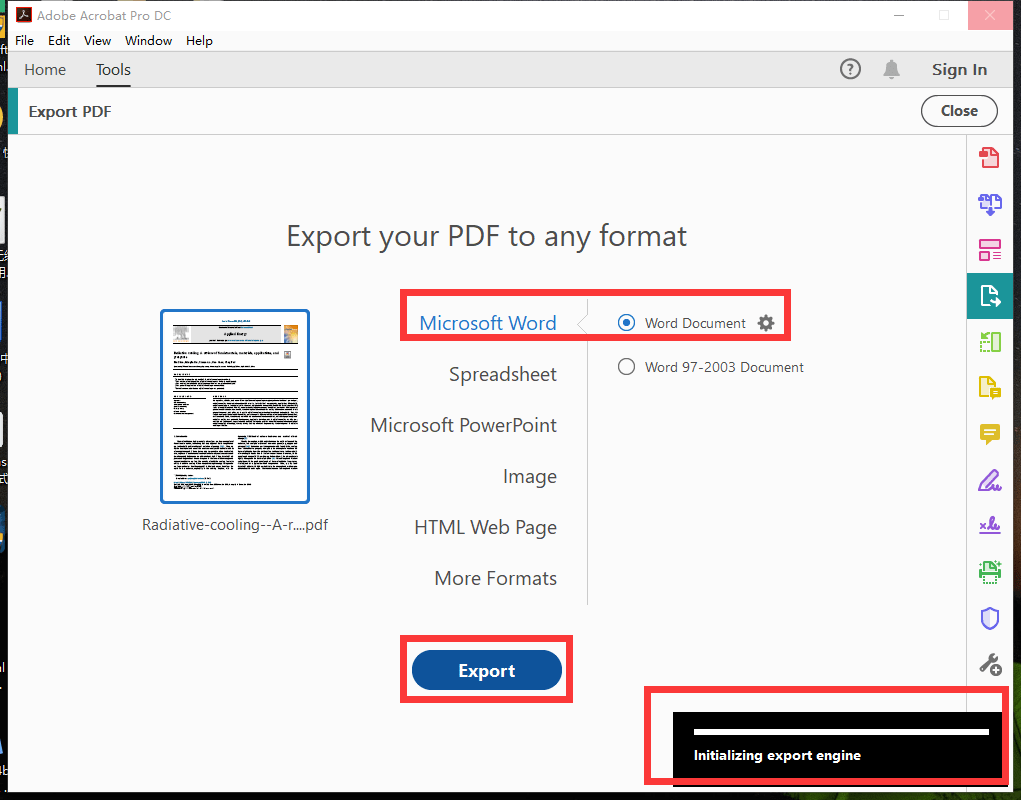Open the notifications bell
1021x800 pixels.
click(x=891, y=69)
